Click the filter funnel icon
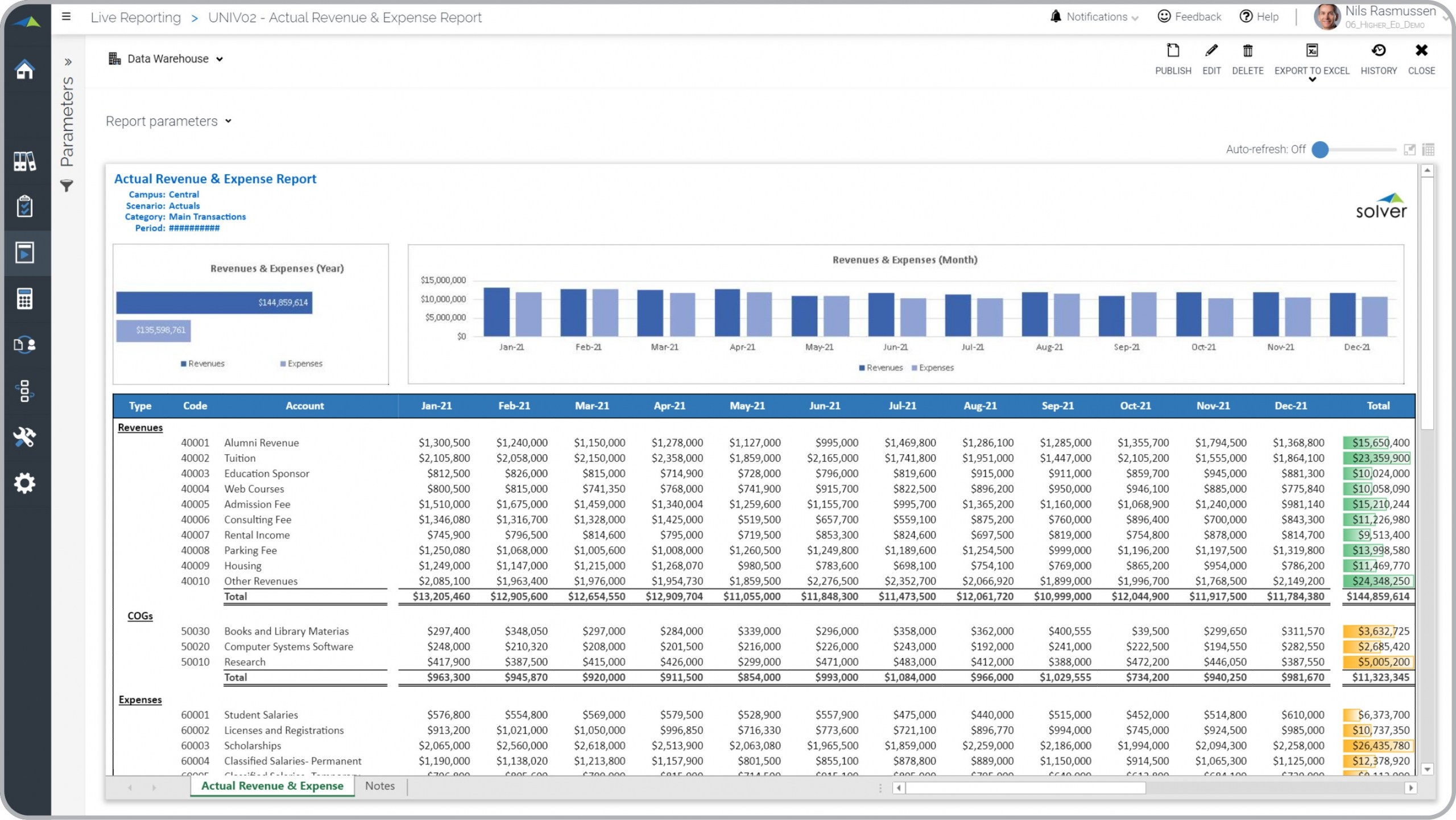Viewport: 1456px width, 820px height. (67, 186)
